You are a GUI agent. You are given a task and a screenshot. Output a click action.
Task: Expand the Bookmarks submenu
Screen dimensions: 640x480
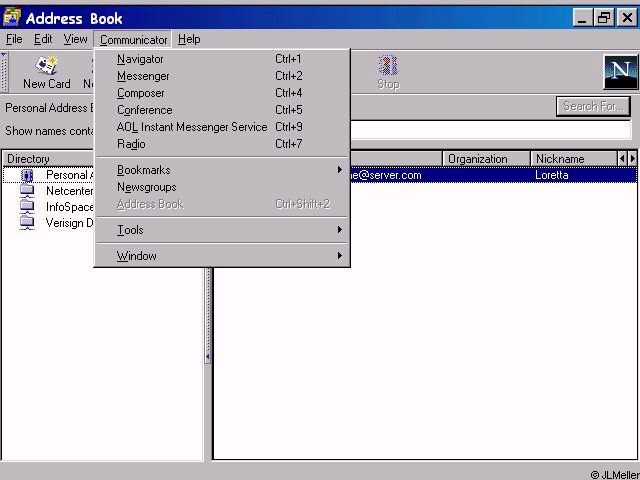[222, 170]
